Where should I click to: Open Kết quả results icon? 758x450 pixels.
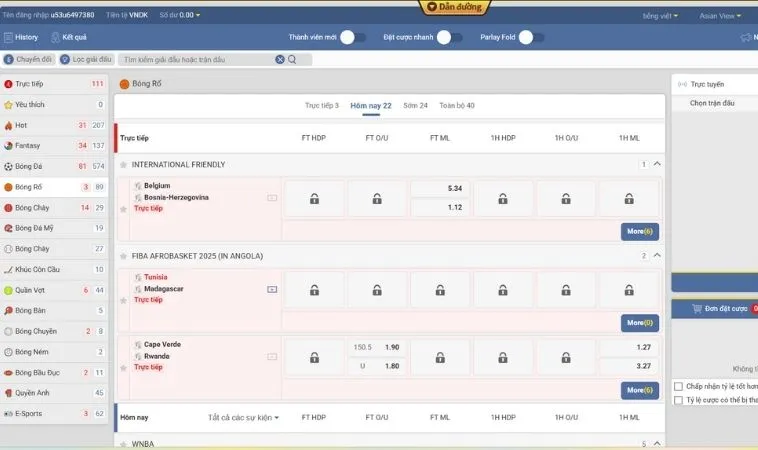tap(55, 37)
